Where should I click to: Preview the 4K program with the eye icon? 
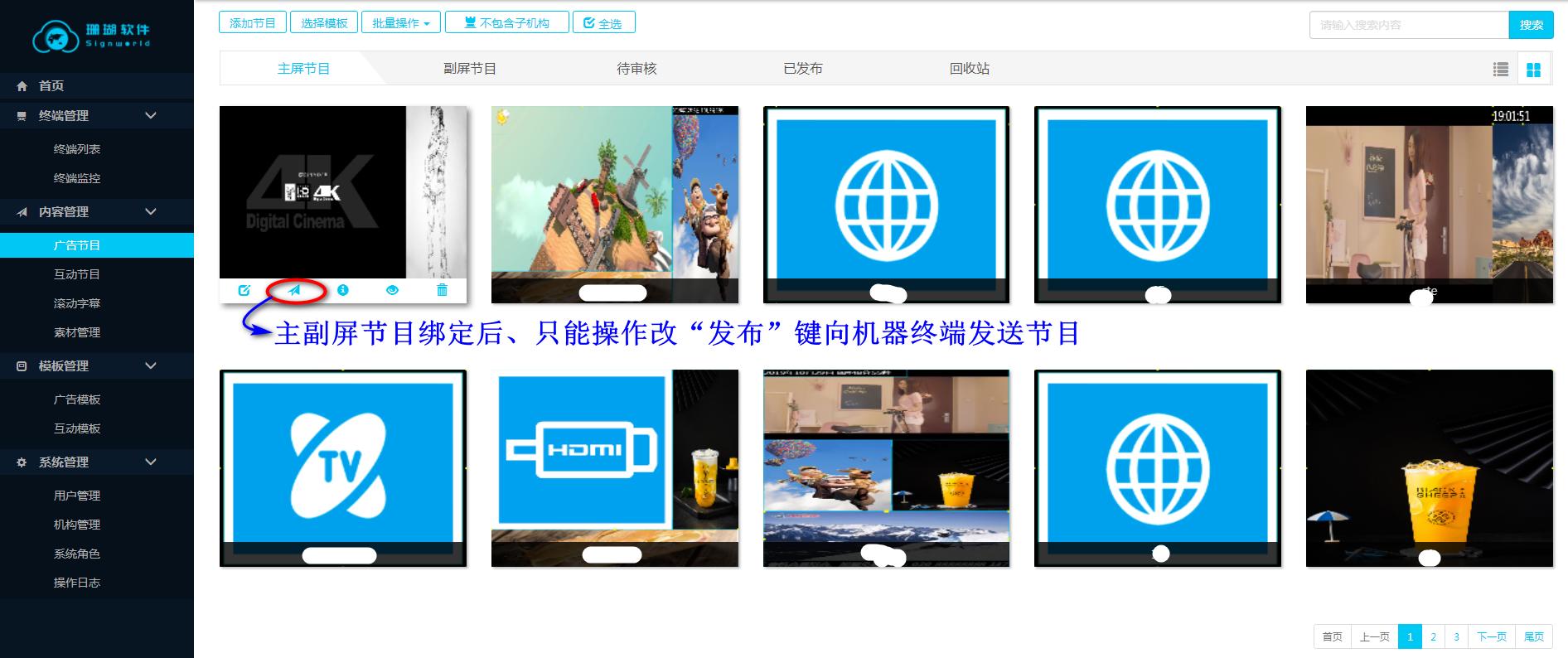click(x=392, y=290)
